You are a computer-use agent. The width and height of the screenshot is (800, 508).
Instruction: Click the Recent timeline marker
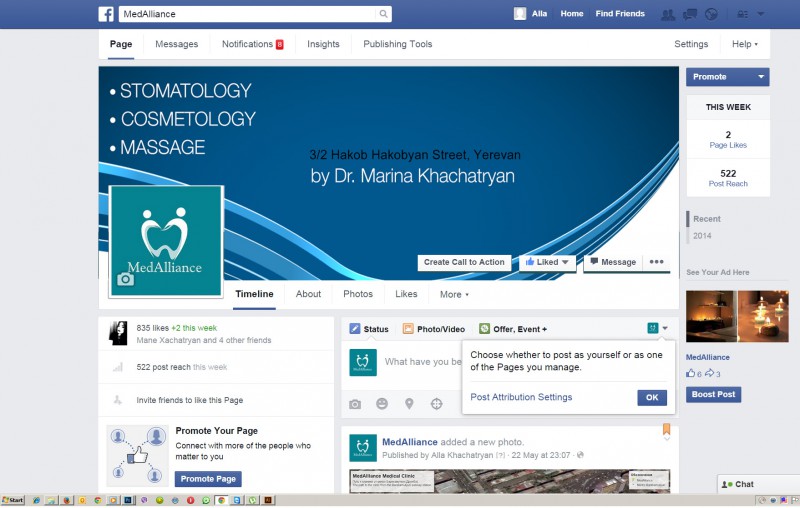click(707, 219)
